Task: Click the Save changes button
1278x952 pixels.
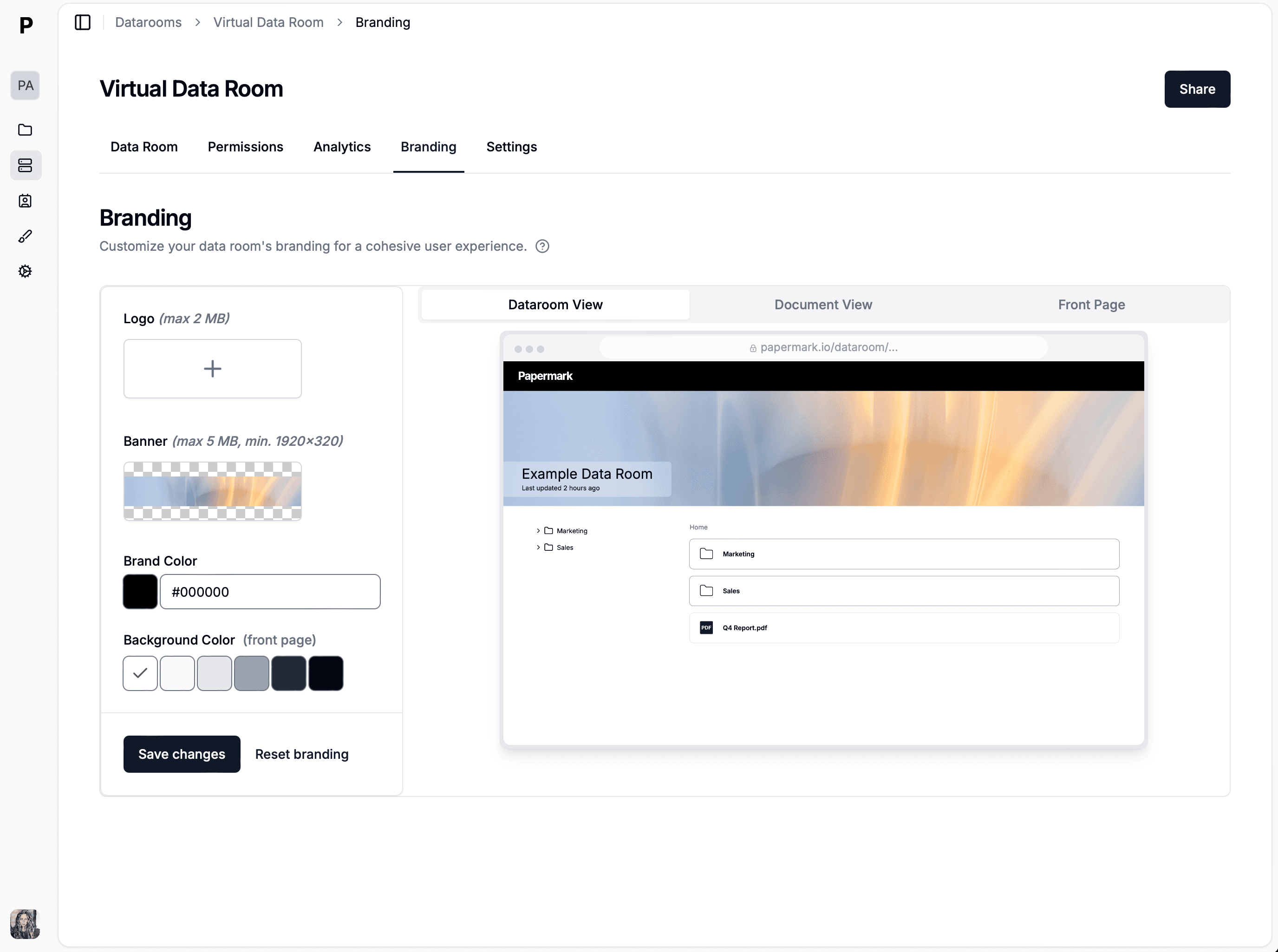Action: coord(182,754)
